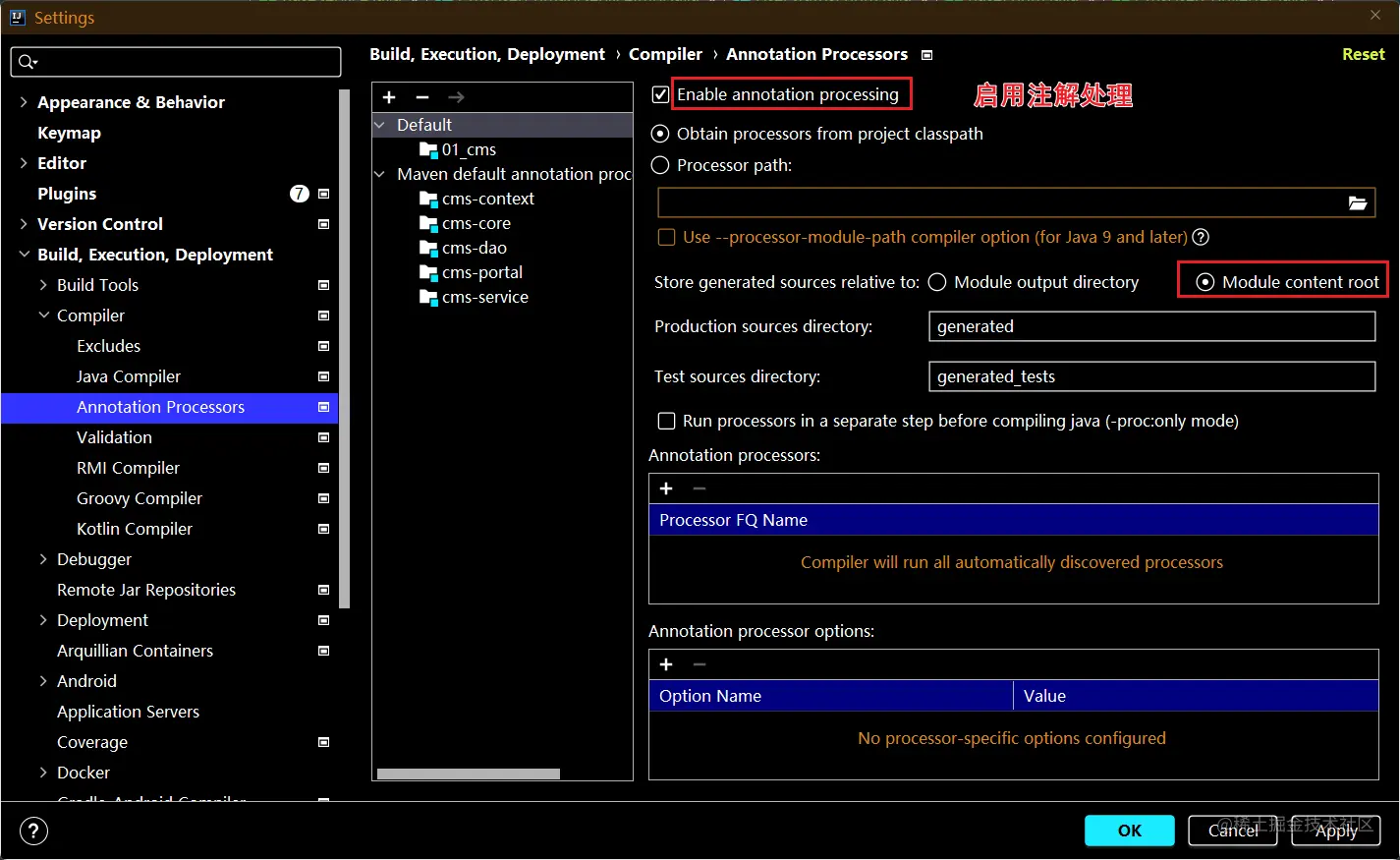Expand the Version Control section
1400x860 pixels.
point(24,224)
